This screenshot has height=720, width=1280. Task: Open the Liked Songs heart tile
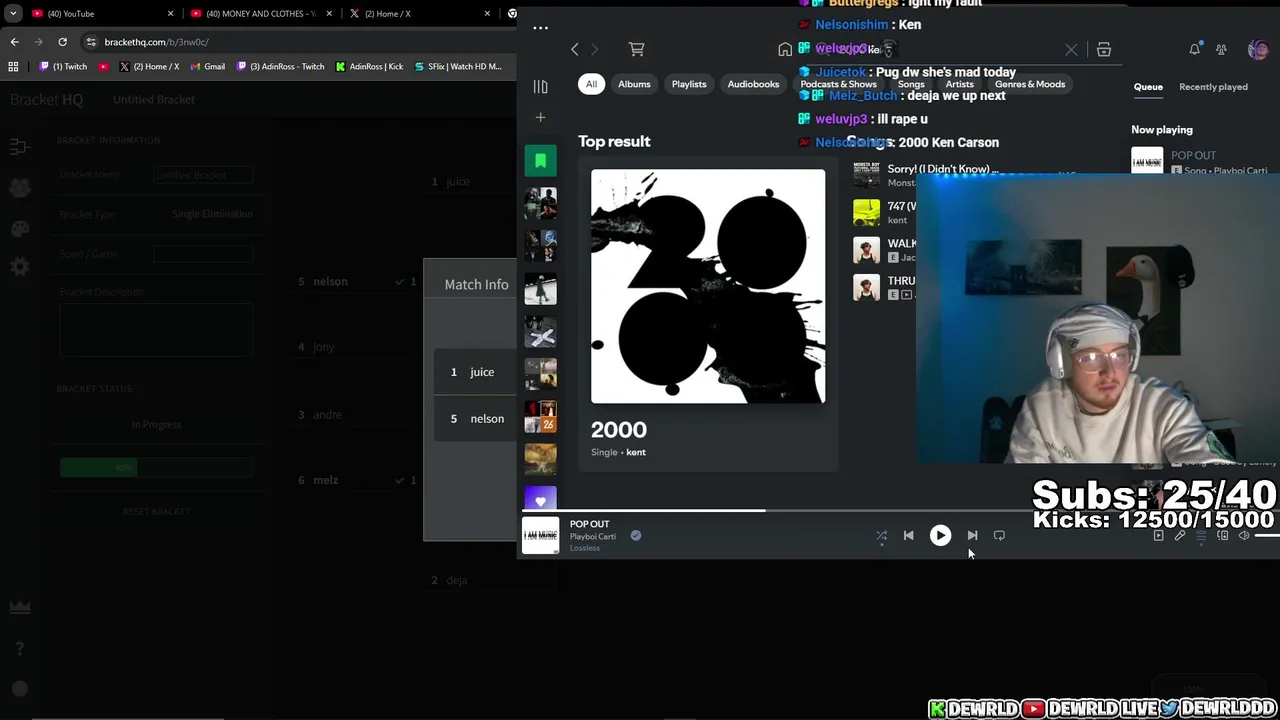540,500
